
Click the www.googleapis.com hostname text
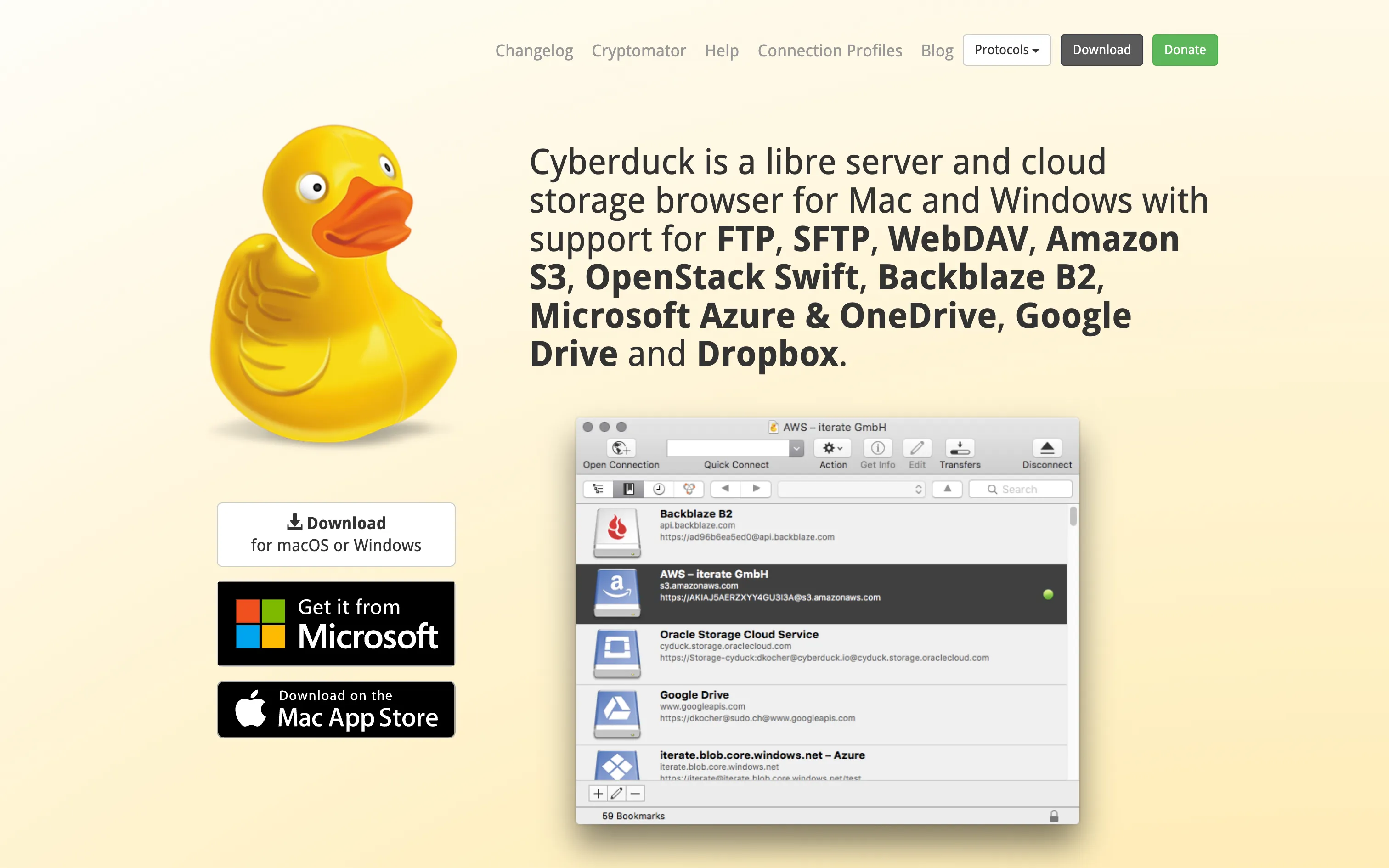[x=702, y=706]
